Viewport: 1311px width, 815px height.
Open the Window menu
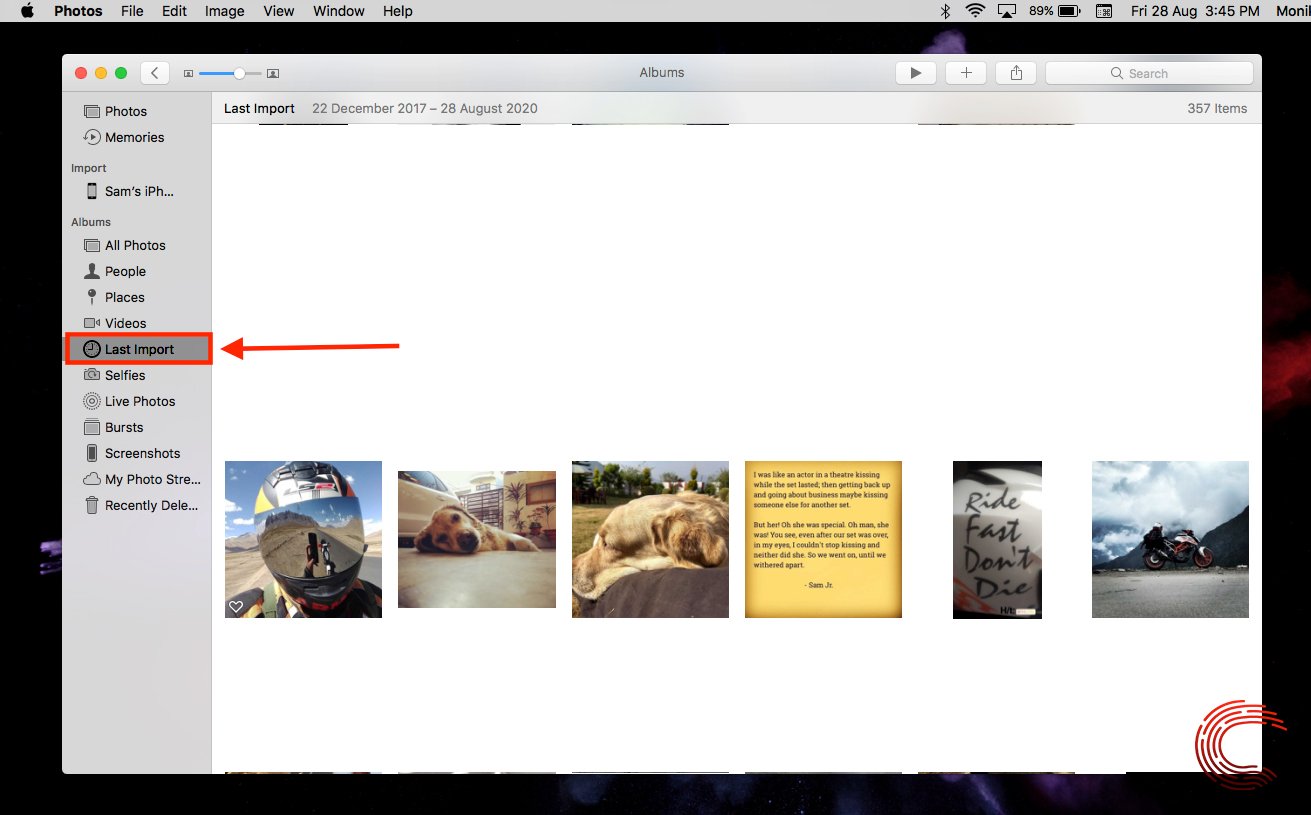click(x=338, y=11)
